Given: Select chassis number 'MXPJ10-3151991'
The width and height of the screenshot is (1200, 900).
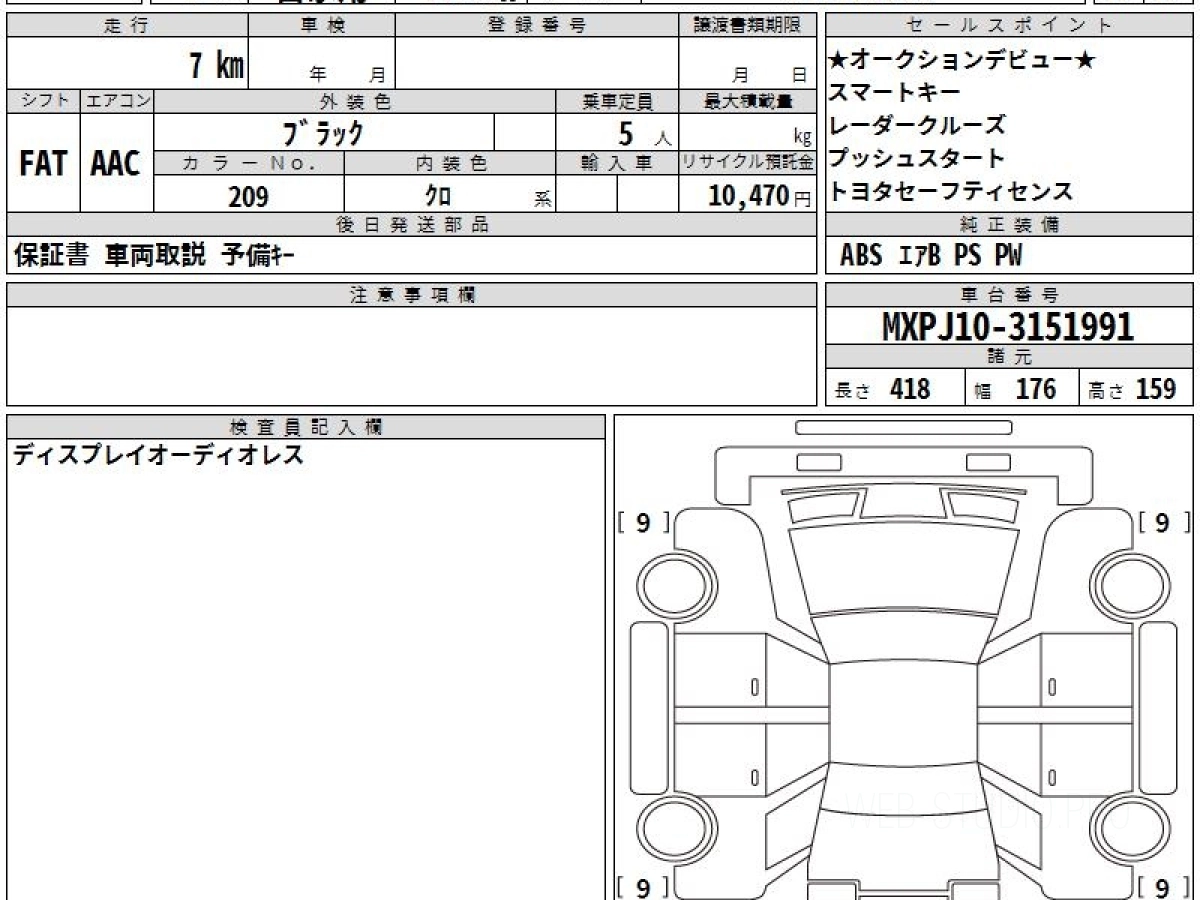Looking at the screenshot, I should pyautogui.click(x=1008, y=326).
